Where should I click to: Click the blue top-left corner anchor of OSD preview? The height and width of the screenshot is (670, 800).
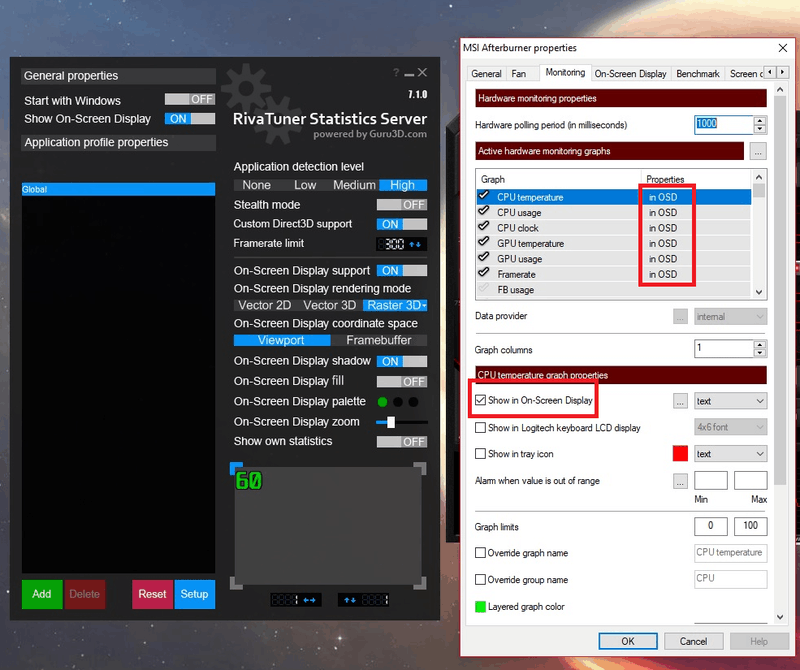click(x=236, y=468)
